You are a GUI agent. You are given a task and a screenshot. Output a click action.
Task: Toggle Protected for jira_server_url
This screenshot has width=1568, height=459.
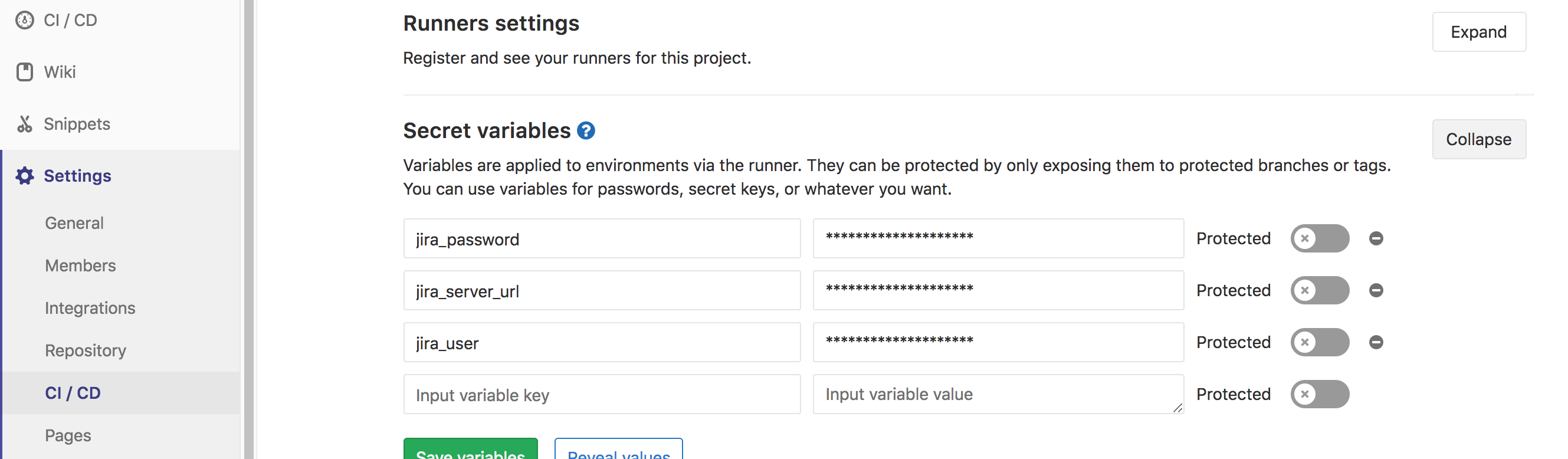click(1320, 290)
